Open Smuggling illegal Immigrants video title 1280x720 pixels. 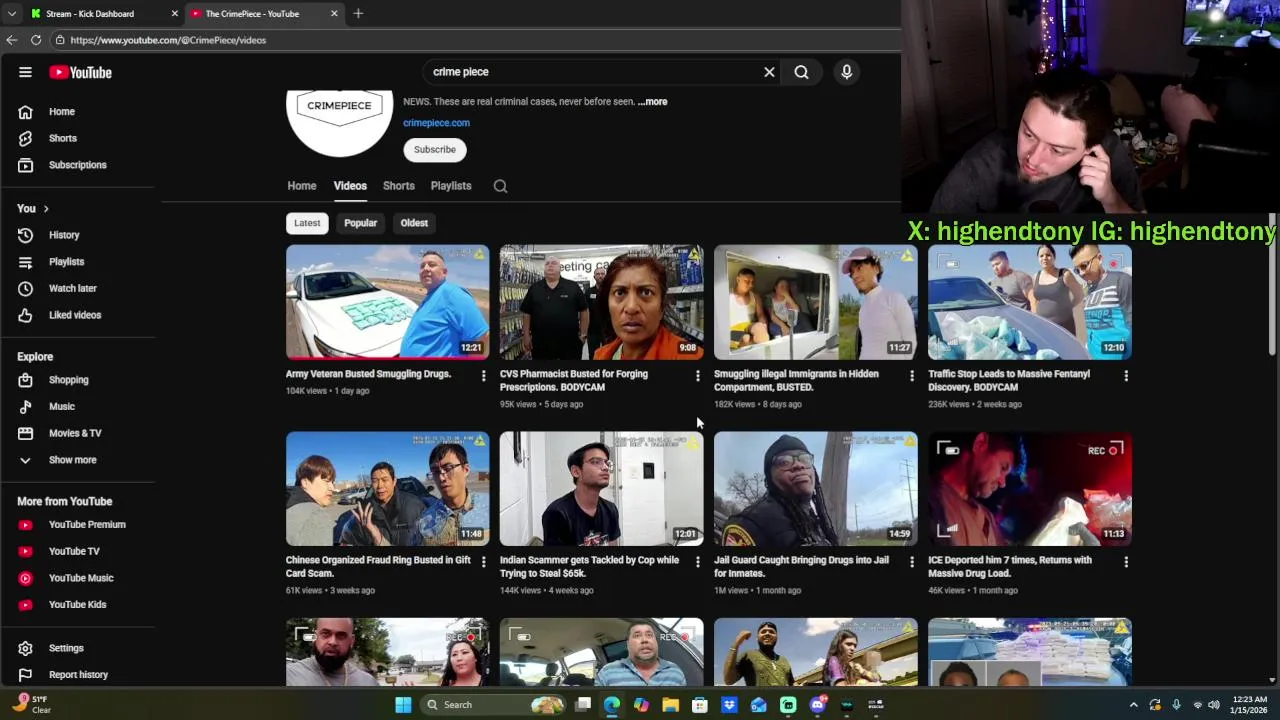[x=796, y=380]
